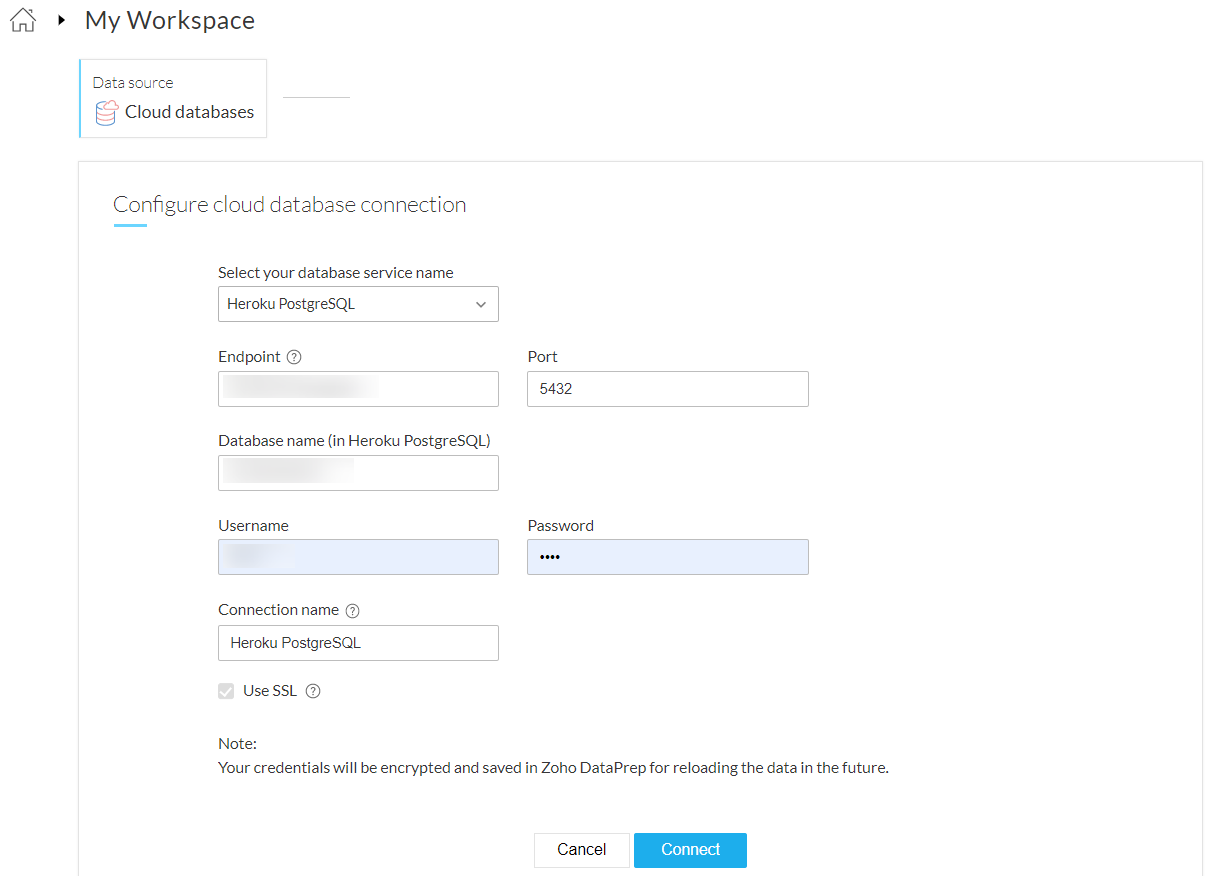Click the Port field showing 5432
This screenshot has height=876, width=1213.
point(667,389)
